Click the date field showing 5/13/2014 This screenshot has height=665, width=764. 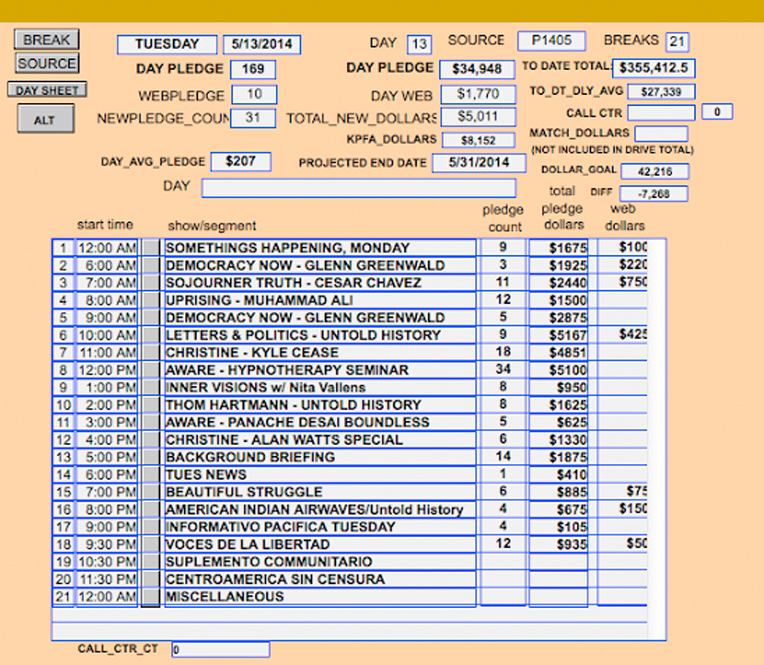(262, 45)
